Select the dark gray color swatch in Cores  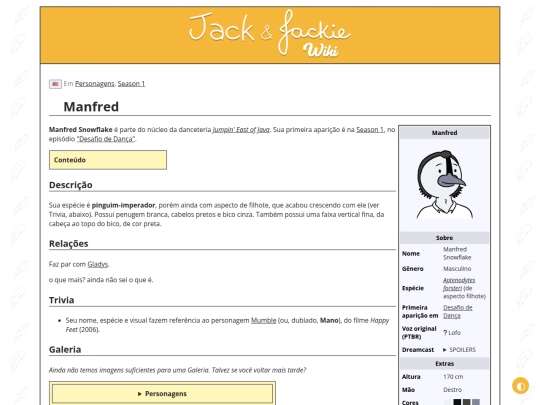[x=466, y=402]
